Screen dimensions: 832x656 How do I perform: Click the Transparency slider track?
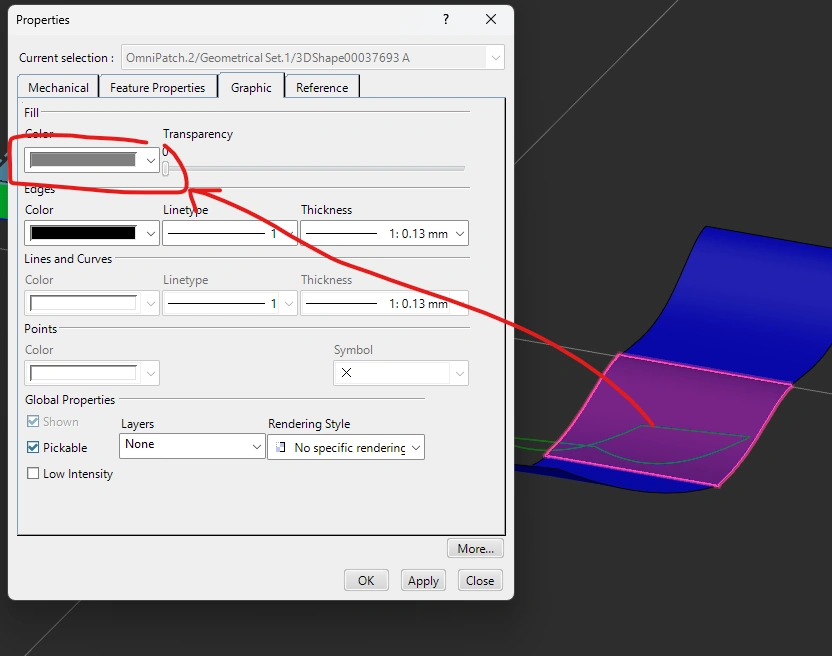click(316, 168)
